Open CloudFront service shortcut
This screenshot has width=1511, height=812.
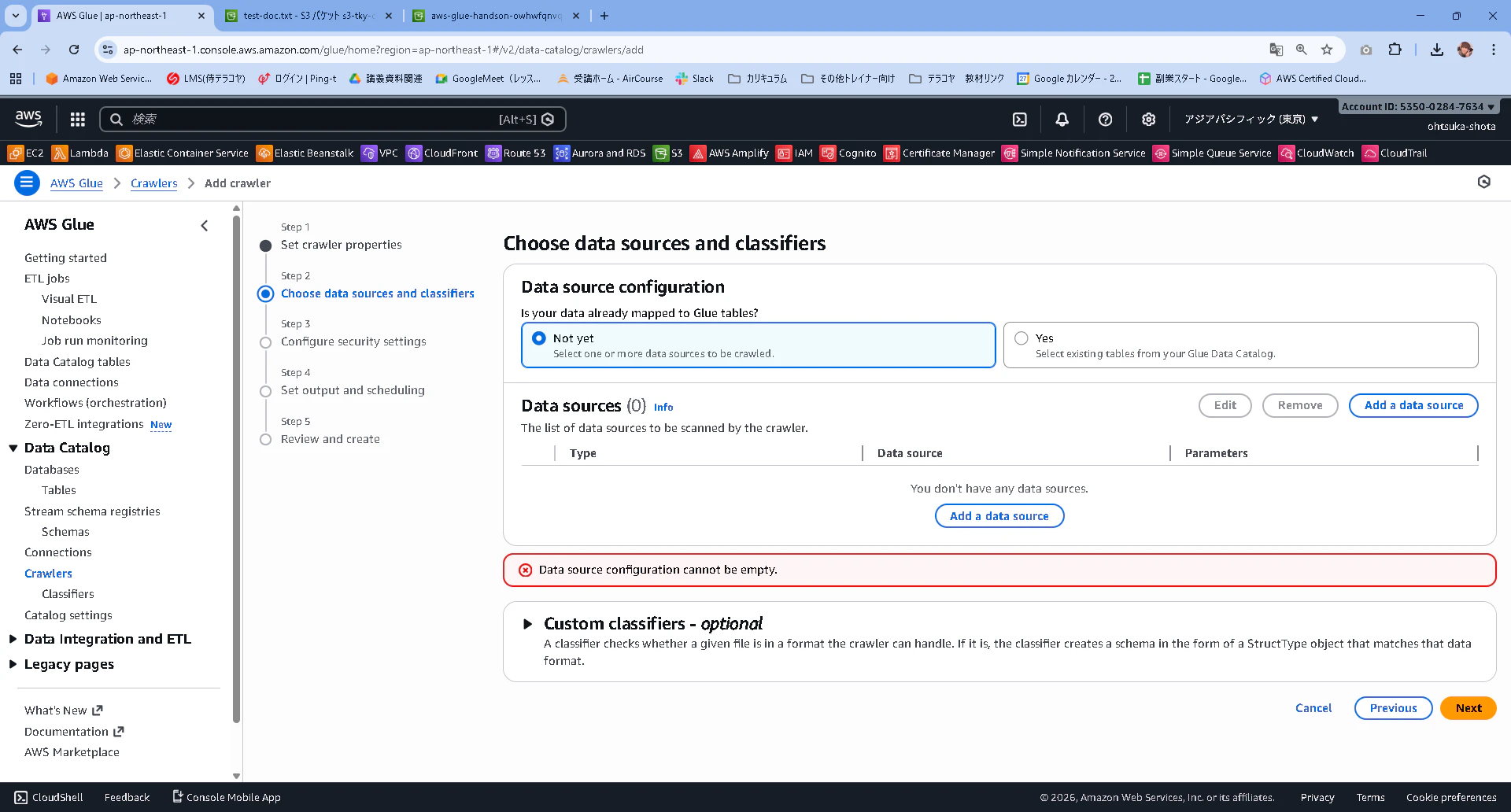pyautogui.click(x=441, y=153)
